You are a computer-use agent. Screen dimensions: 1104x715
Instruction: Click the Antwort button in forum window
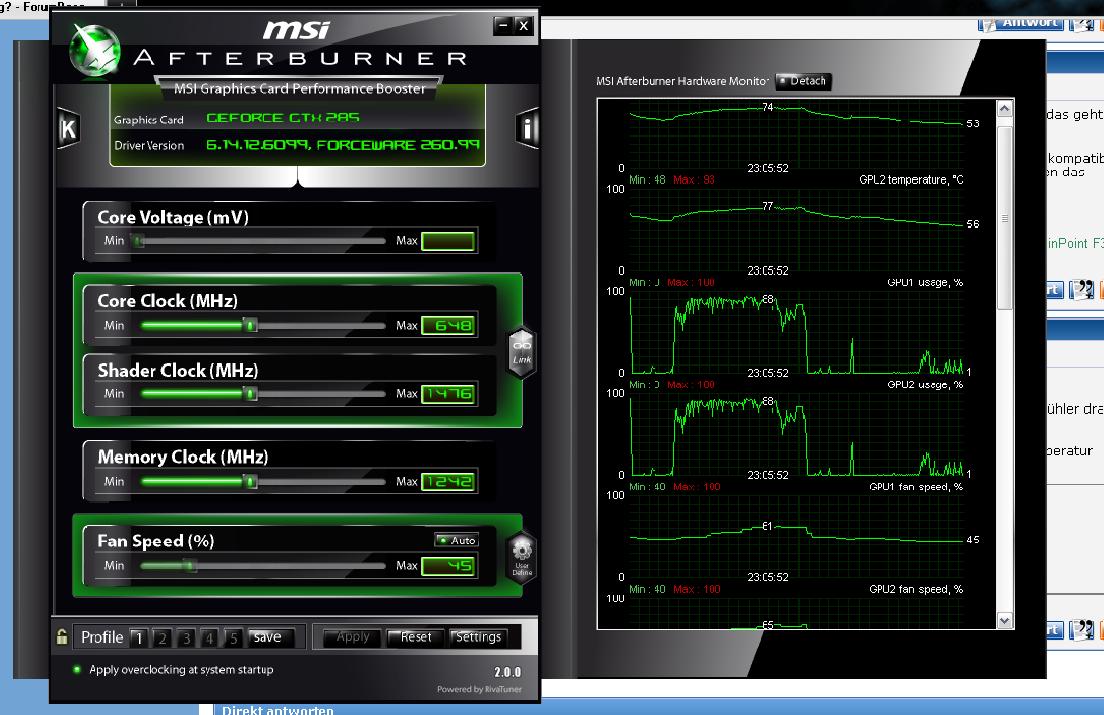click(1021, 23)
